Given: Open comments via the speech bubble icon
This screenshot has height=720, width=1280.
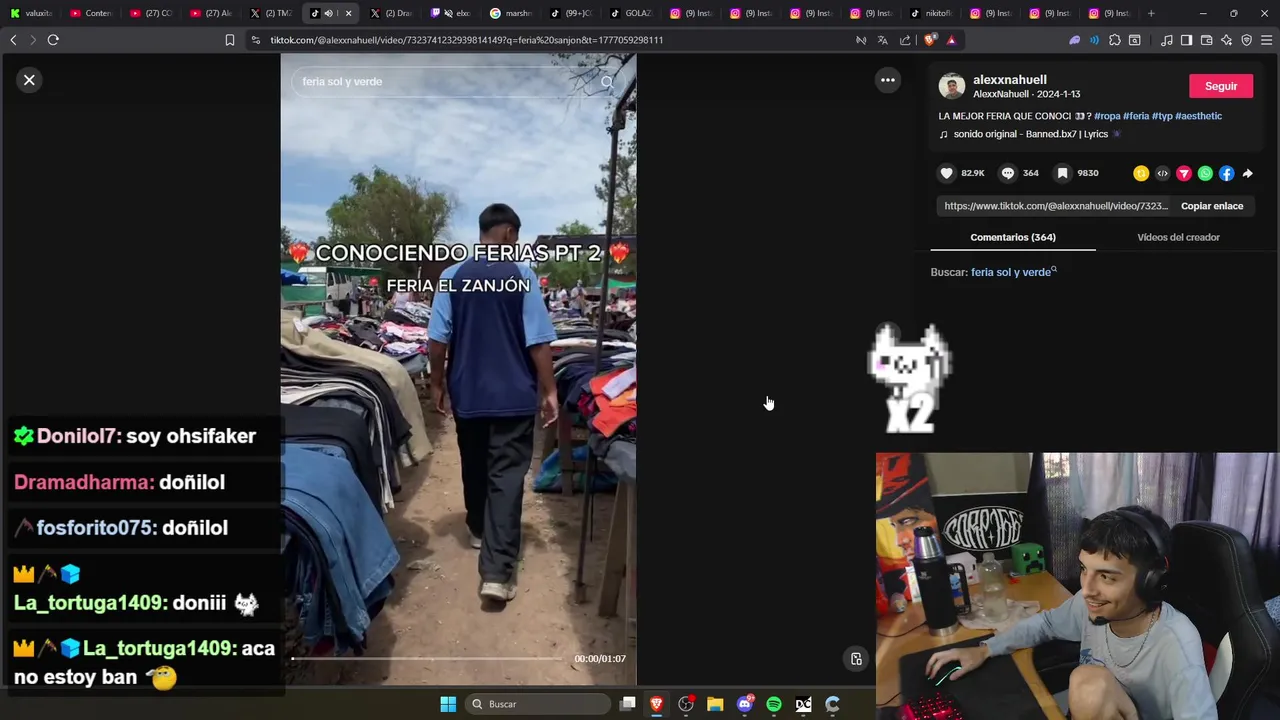Looking at the screenshot, I should point(1008,173).
